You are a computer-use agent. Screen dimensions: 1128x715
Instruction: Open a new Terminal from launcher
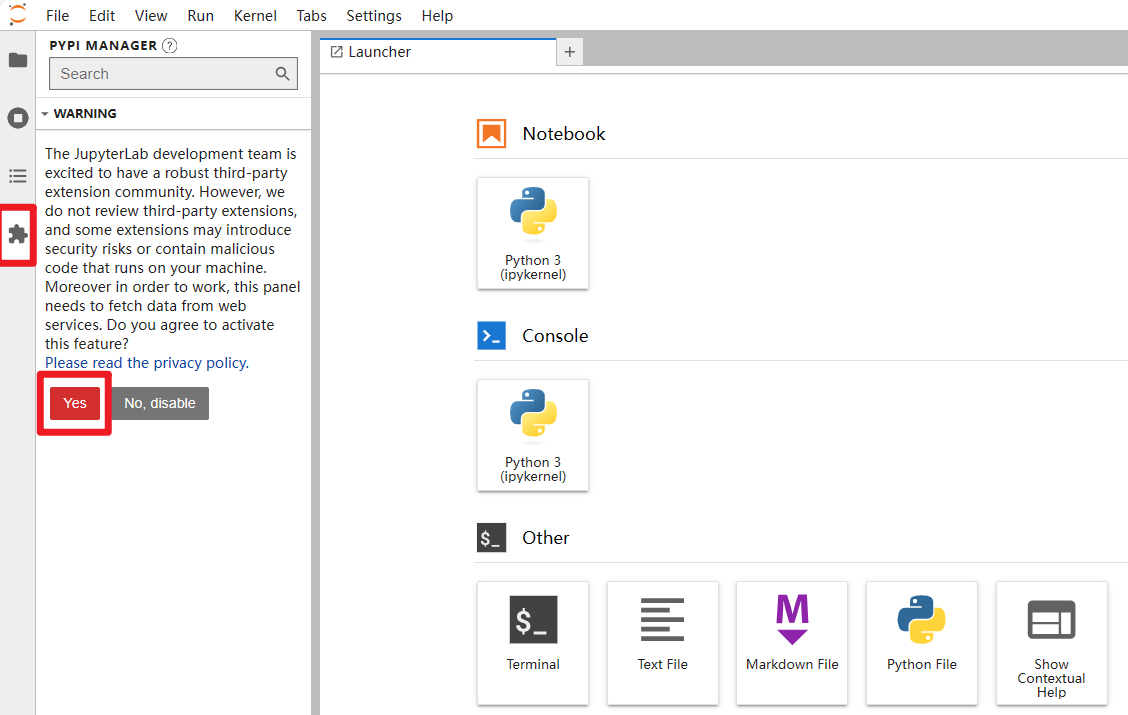532,642
